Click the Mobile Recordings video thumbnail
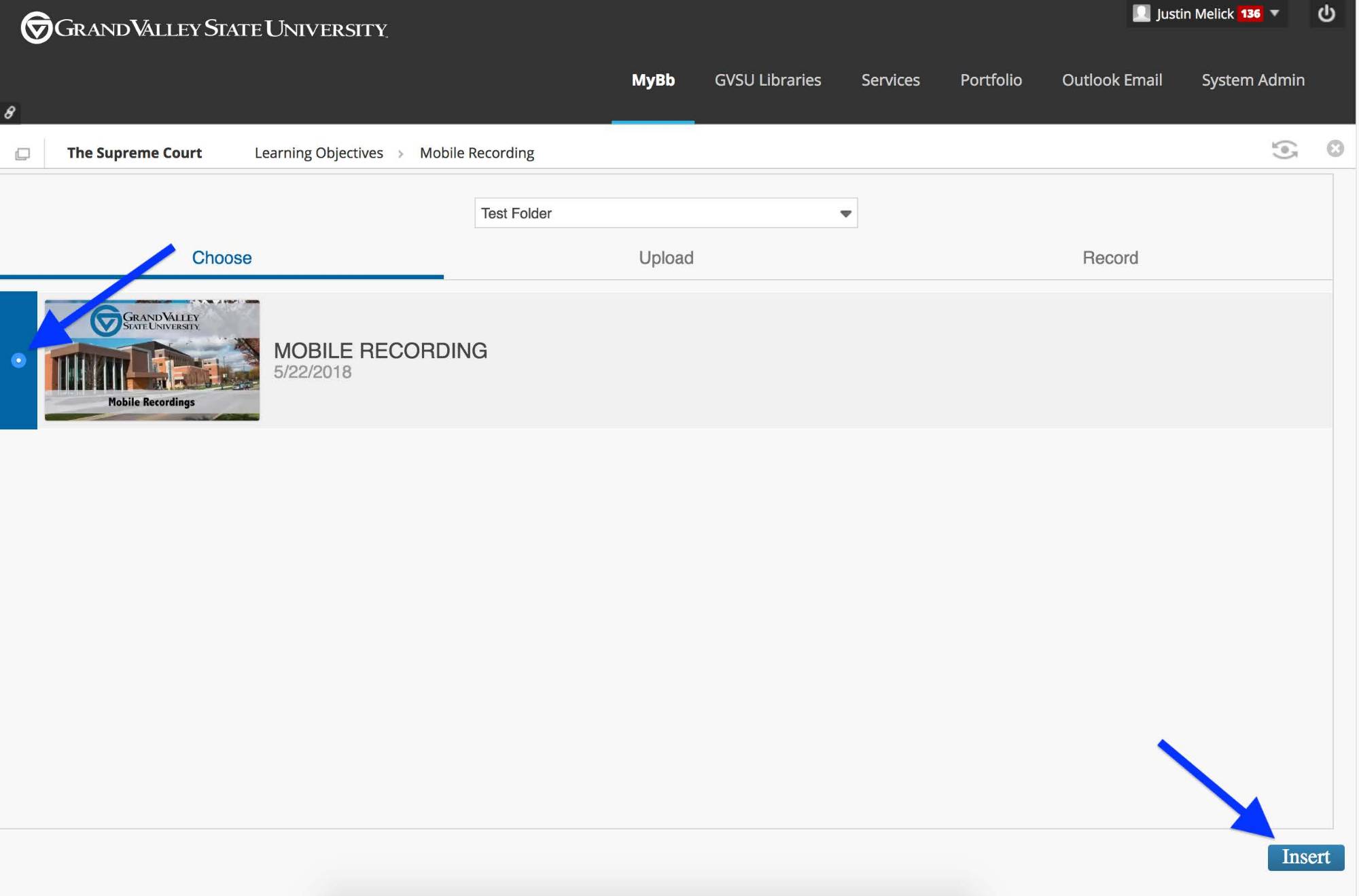Image resolution: width=1359 pixels, height=896 pixels. click(x=152, y=360)
